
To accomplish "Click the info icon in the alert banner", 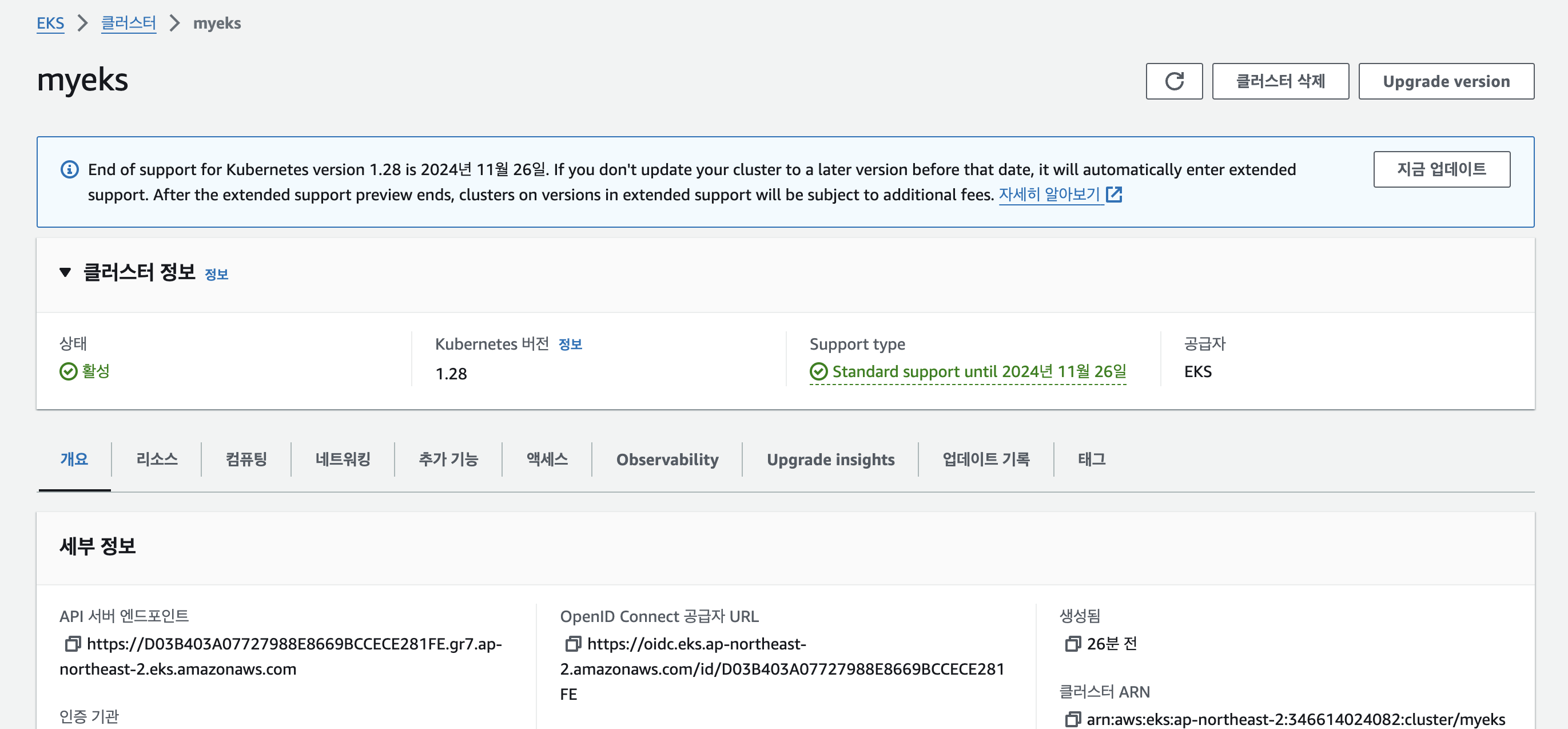I will click(70, 169).
